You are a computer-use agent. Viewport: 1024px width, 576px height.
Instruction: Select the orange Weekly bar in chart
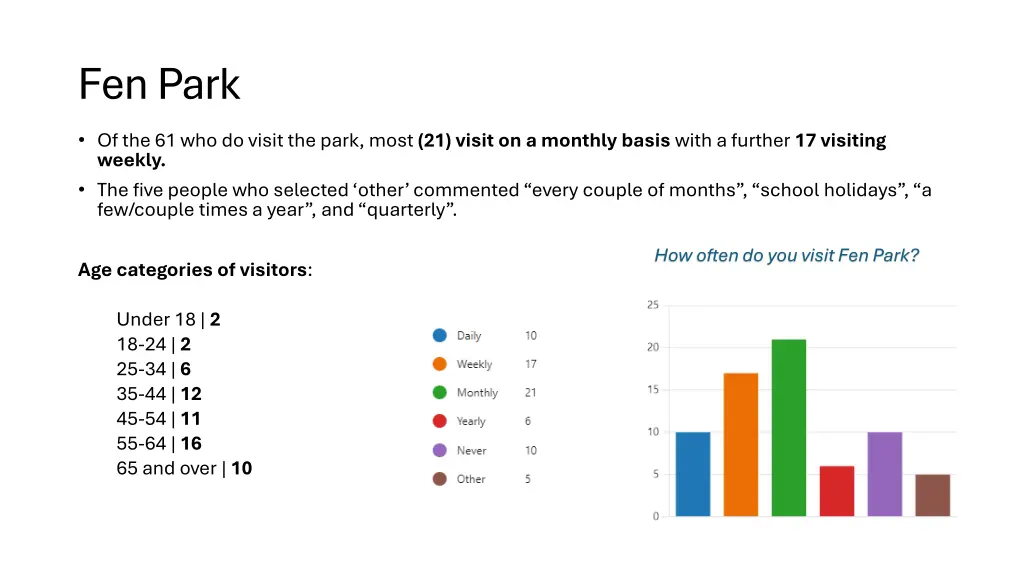(x=741, y=445)
